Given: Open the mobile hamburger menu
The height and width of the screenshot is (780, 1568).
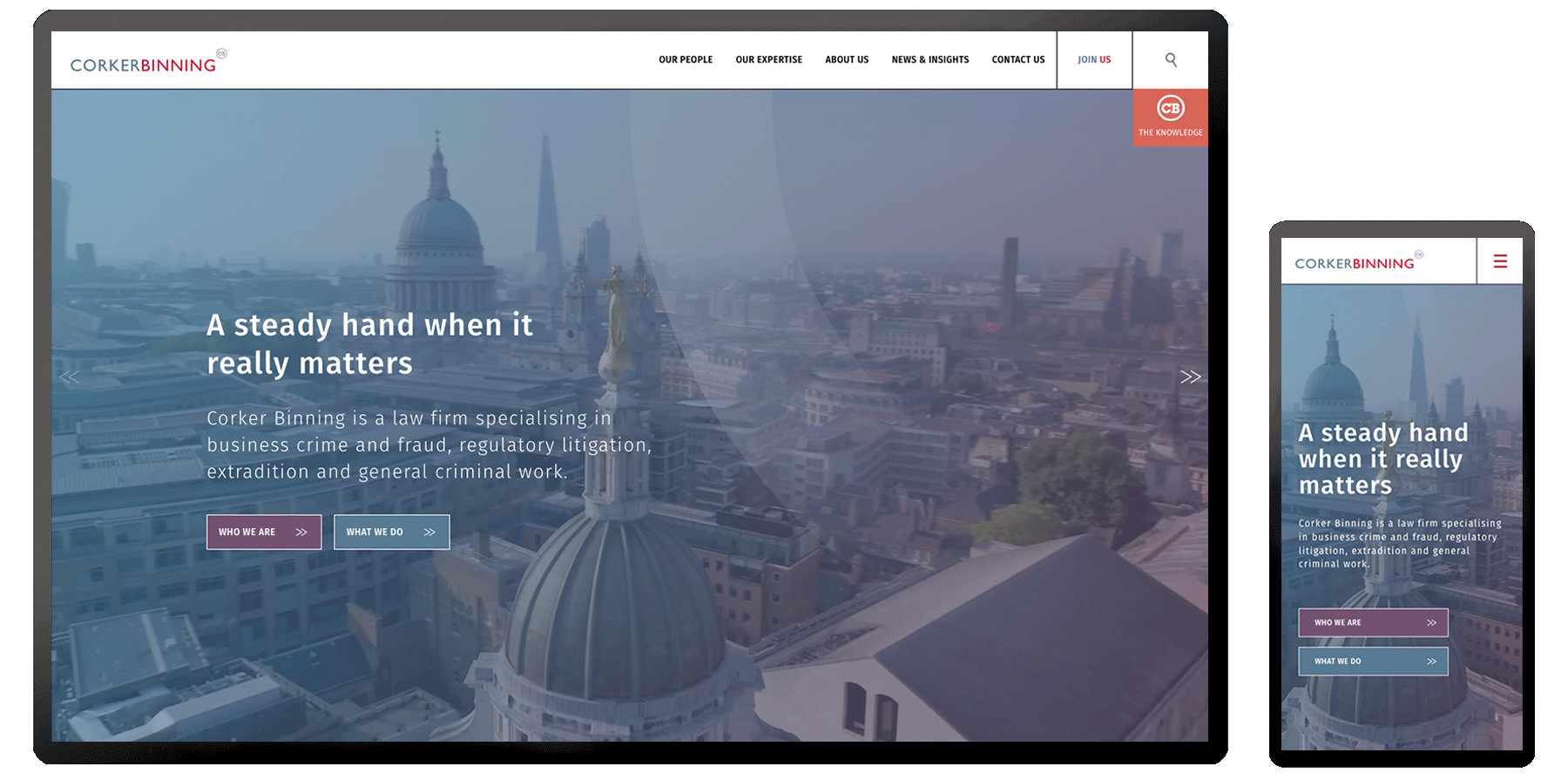Looking at the screenshot, I should (1500, 261).
